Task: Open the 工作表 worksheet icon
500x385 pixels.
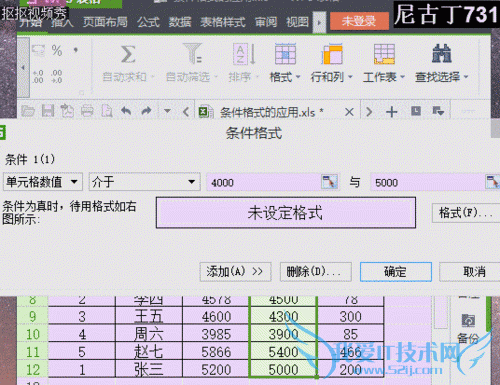Action: (x=384, y=54)
